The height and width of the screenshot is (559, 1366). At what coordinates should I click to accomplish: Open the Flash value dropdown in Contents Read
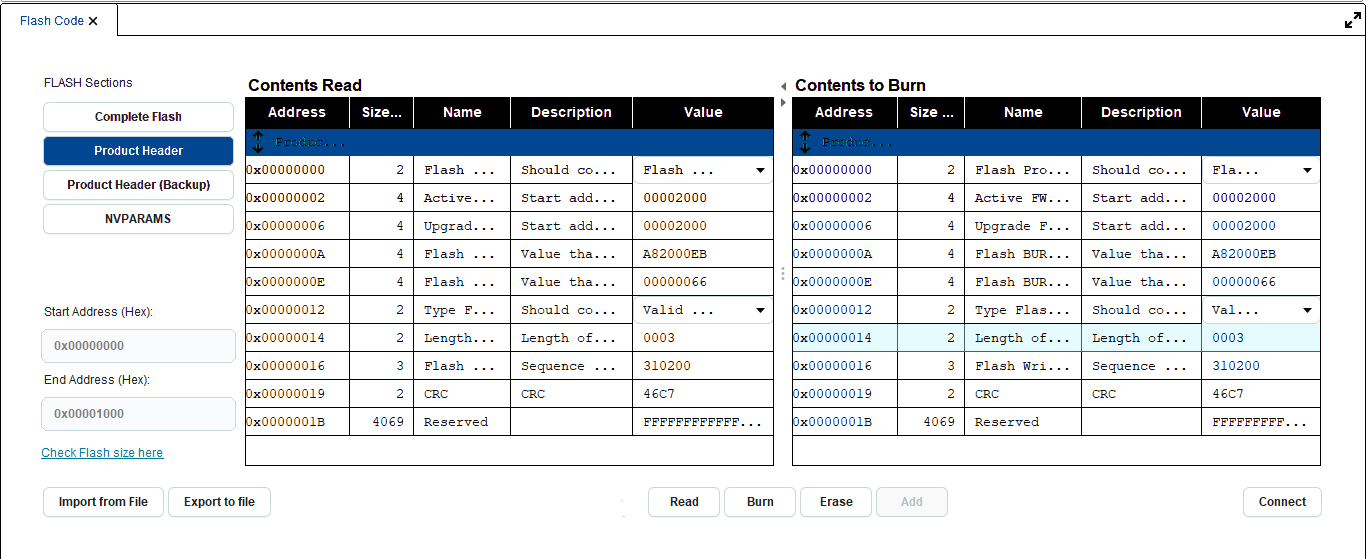click(760, 170)
